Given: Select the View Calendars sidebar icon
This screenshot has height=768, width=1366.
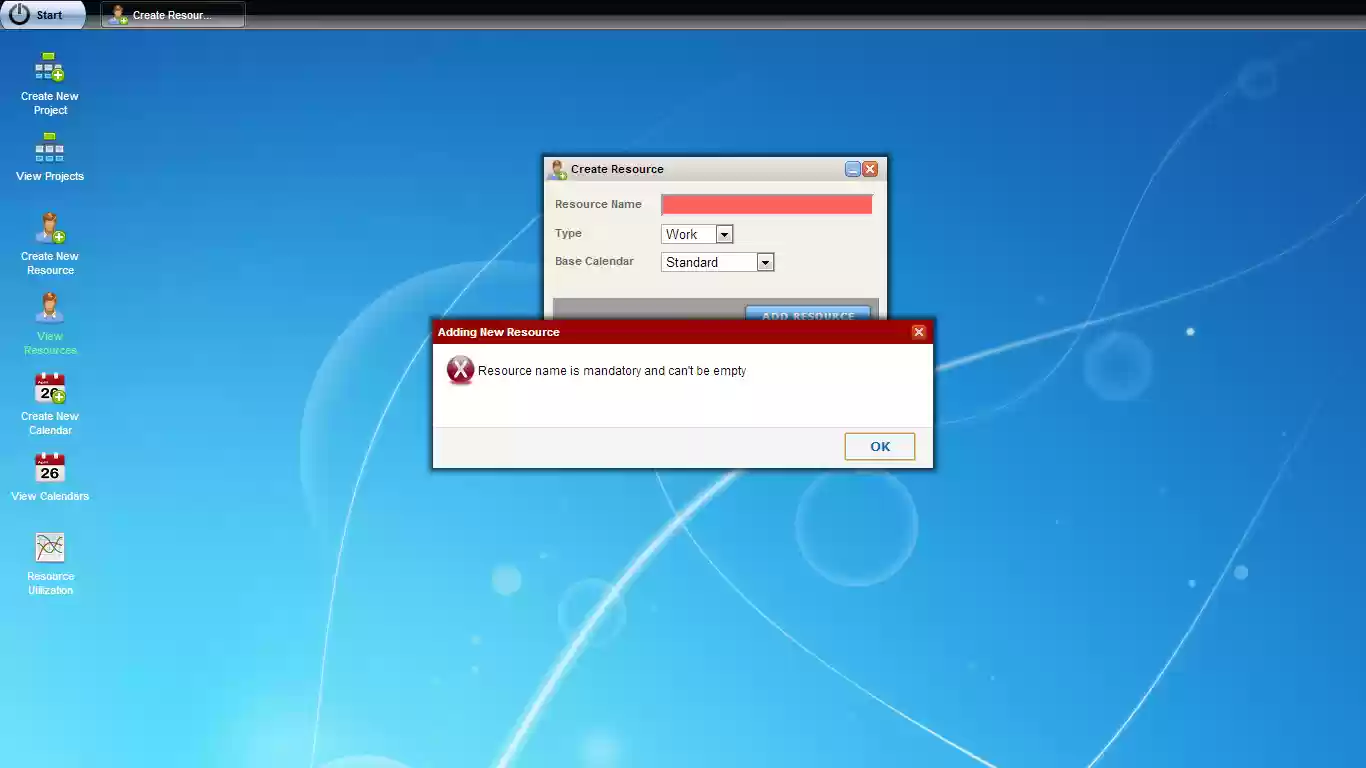Looking at the screenshot, I should [48, 468].
